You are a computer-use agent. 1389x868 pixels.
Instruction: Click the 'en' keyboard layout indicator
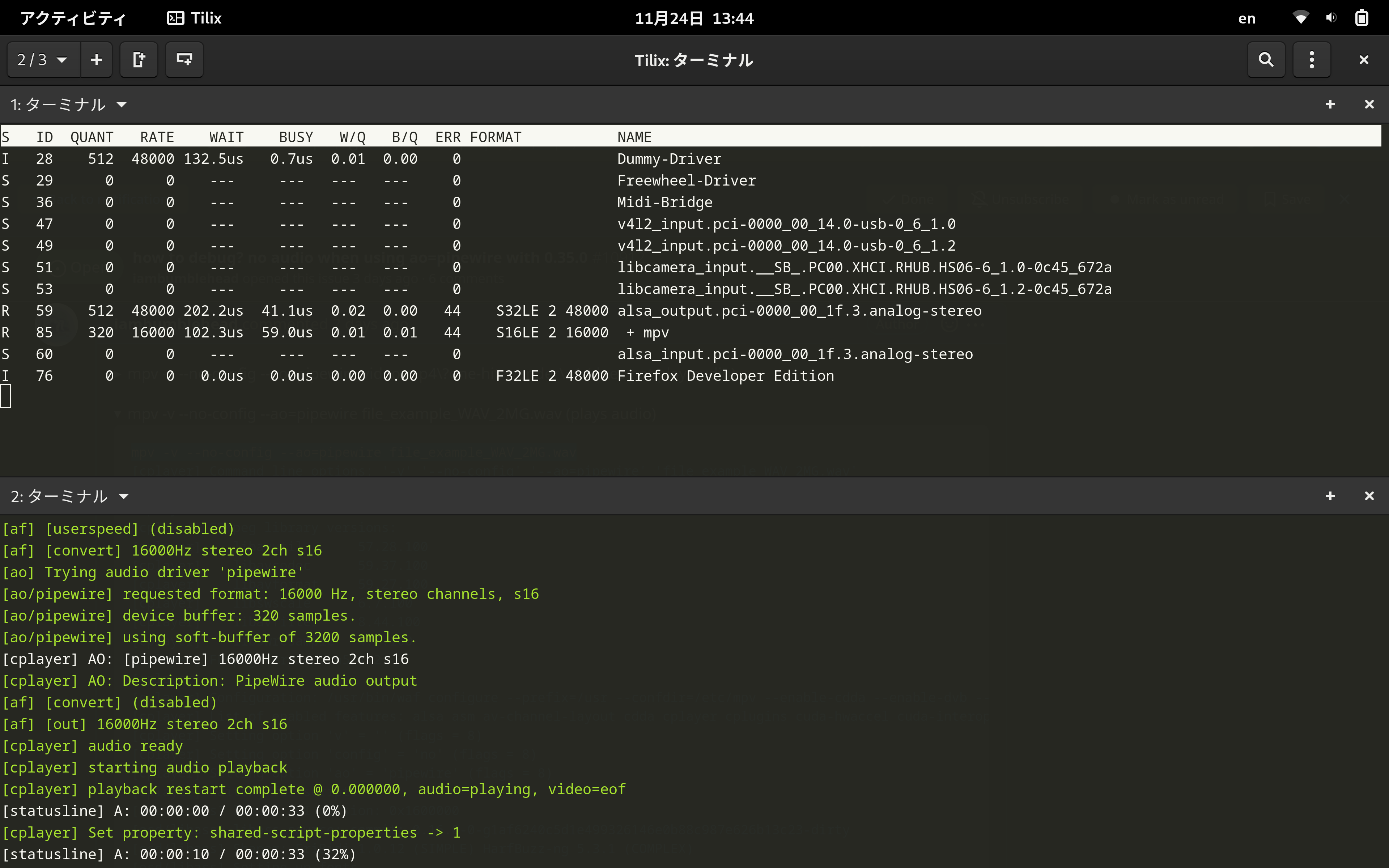pyautogui.click(x=1246, y=18)
